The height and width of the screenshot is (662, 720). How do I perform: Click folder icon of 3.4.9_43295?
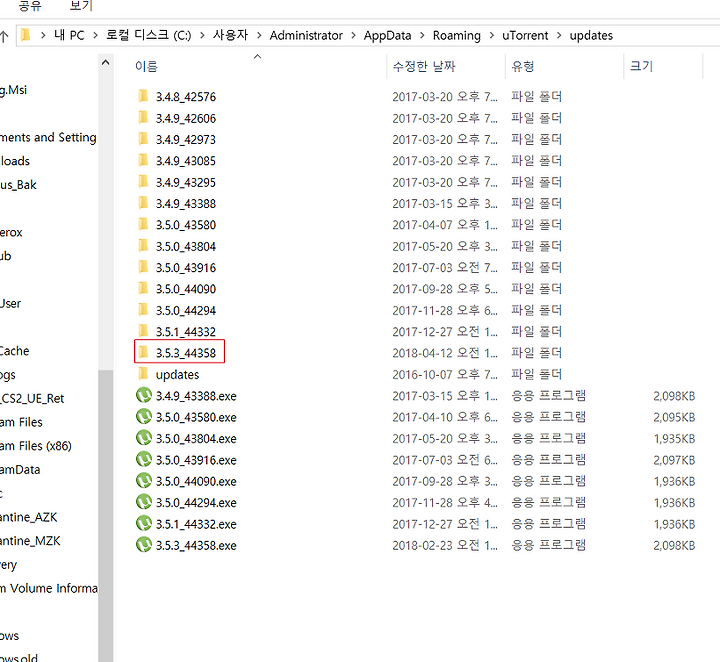coord(143,182)
